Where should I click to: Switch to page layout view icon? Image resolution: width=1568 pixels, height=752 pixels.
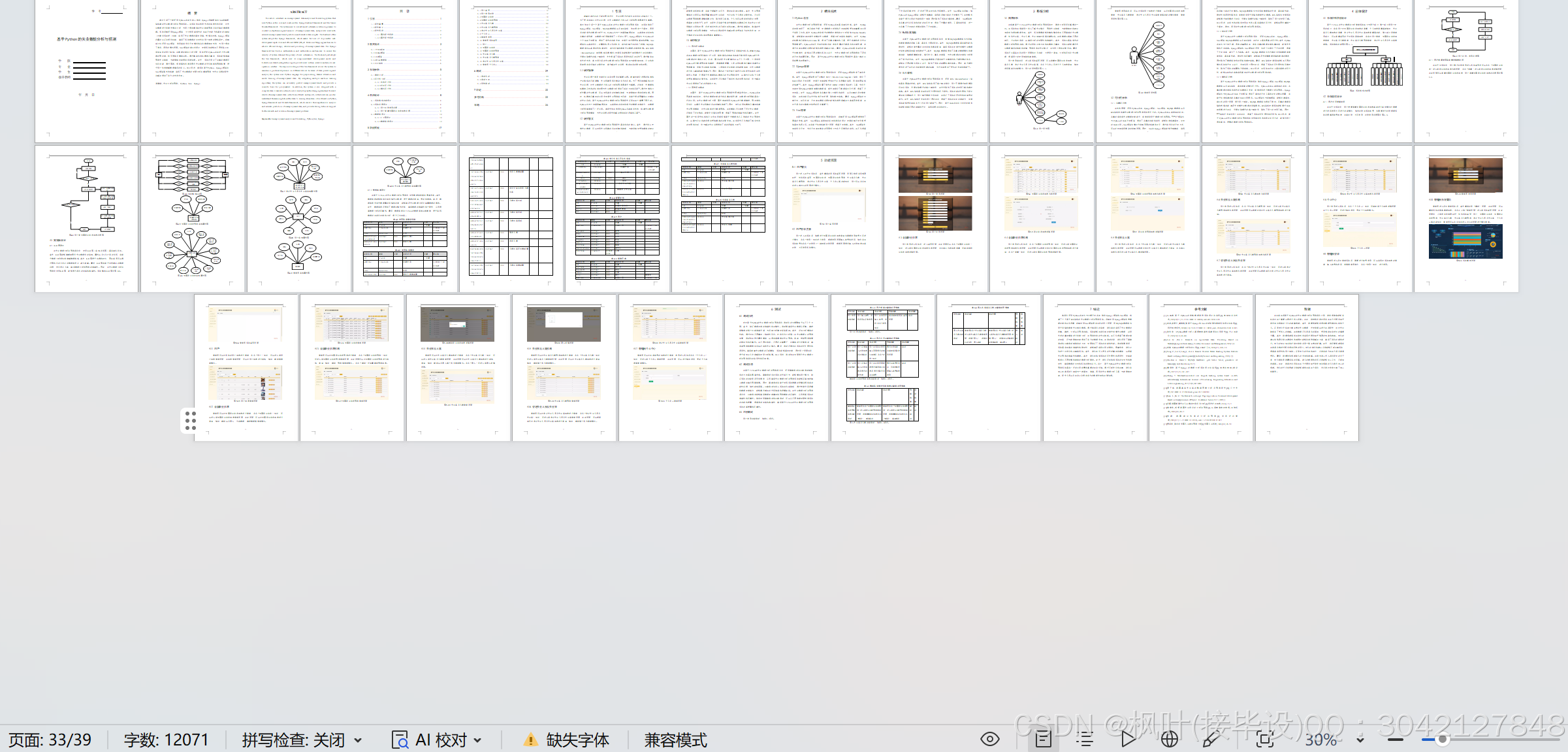click(x=1043, y=739)
